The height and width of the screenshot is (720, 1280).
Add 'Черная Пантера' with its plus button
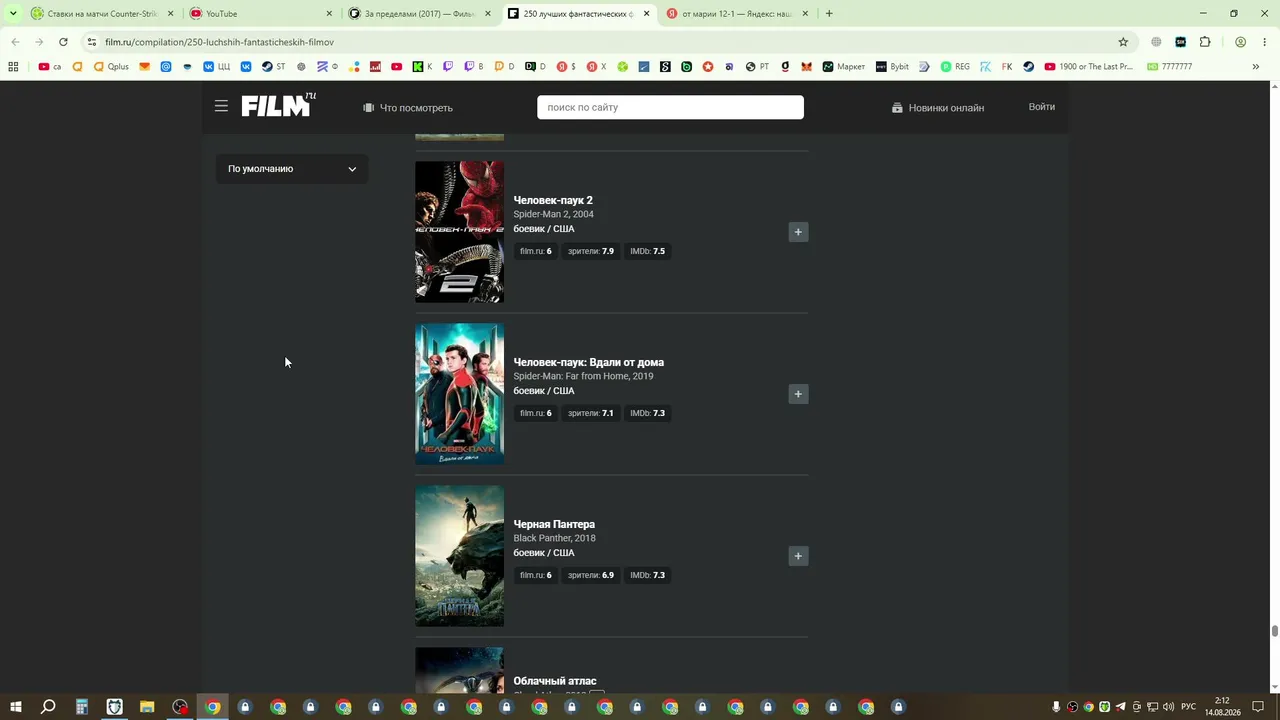coord(798,556)
